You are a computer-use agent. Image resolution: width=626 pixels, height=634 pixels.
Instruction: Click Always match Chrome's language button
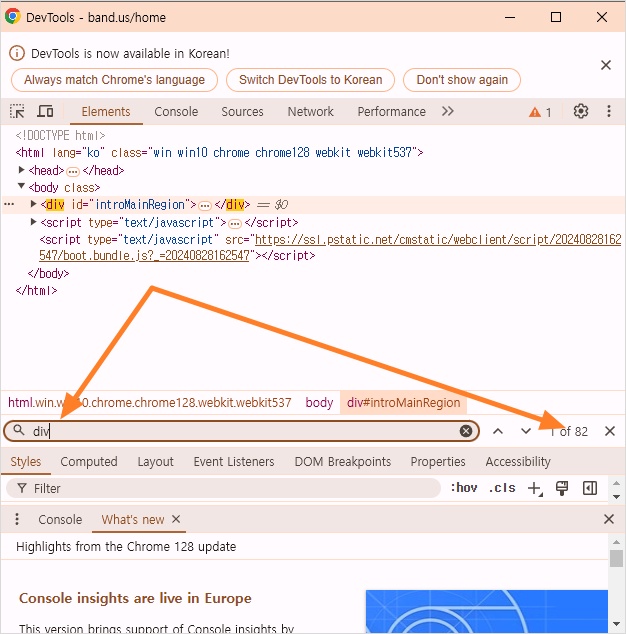114,80
